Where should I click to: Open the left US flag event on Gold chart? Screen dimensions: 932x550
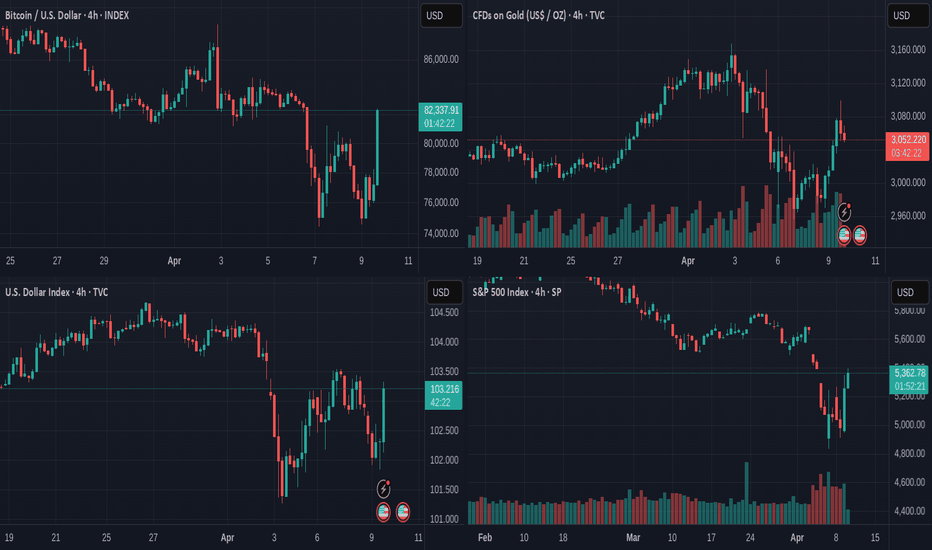tap(844, 235)
